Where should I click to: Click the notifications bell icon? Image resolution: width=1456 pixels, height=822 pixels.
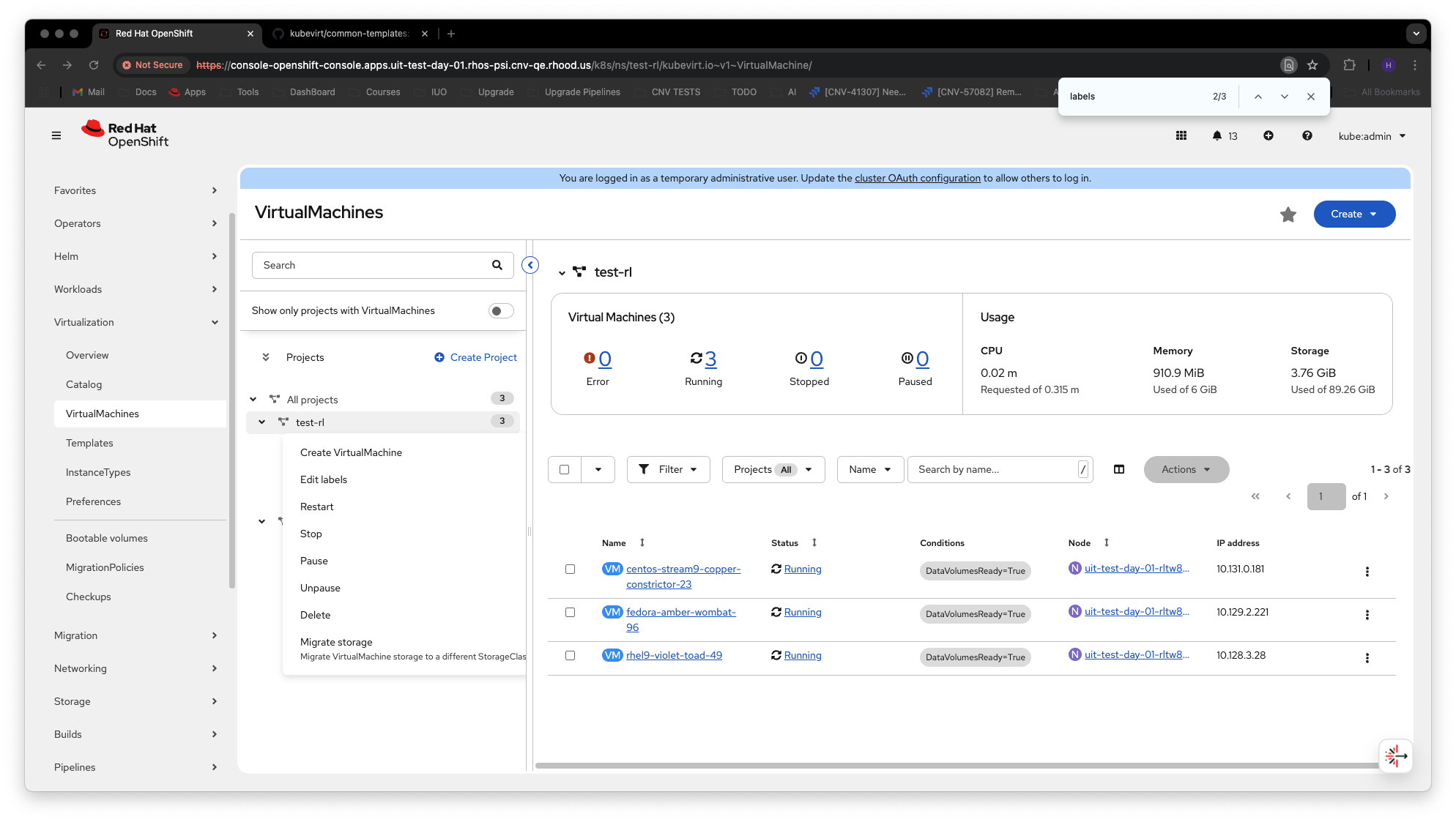(x=1217, y=135)
